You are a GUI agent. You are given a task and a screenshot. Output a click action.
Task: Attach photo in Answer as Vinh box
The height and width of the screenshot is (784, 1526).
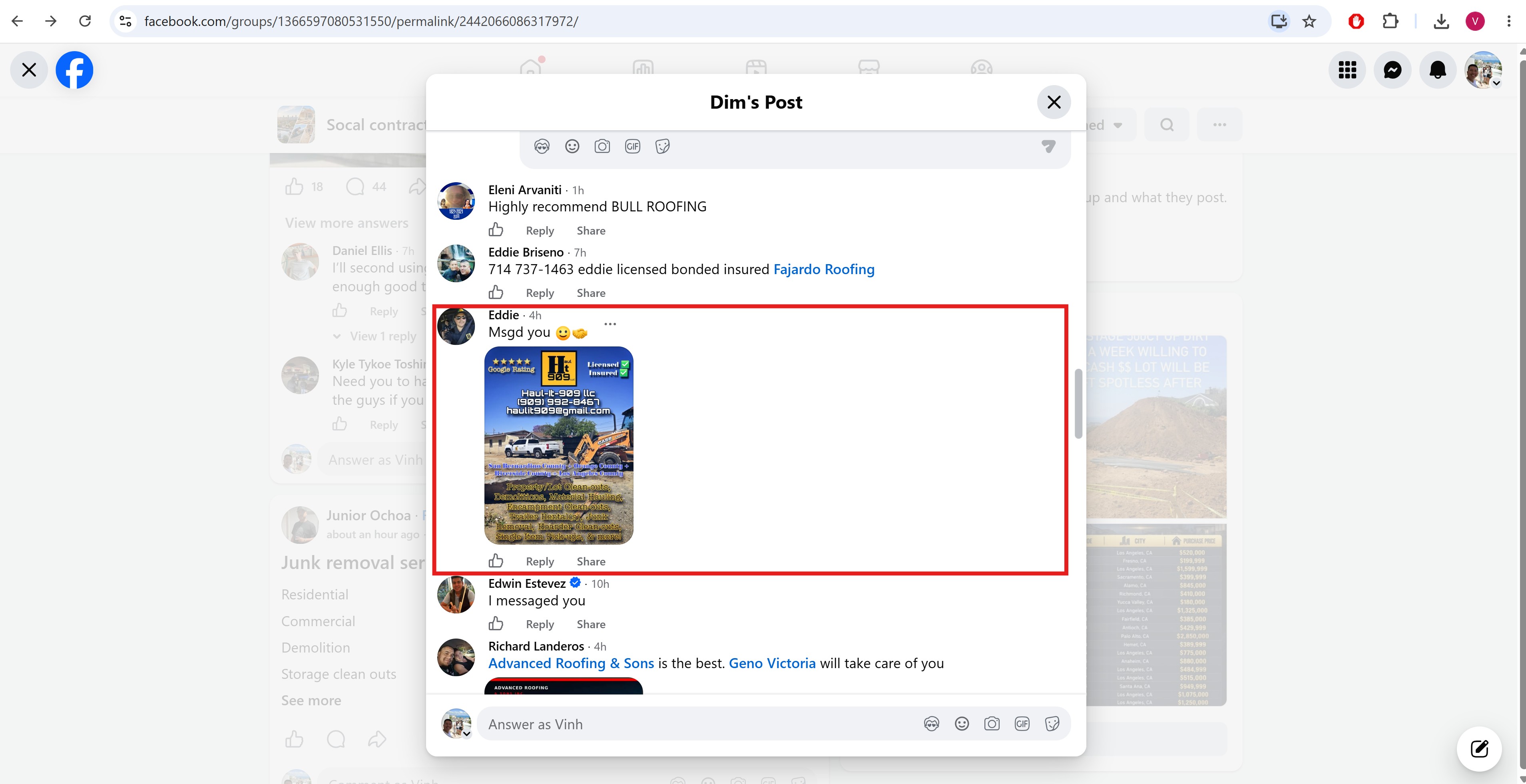click(992, 724)
